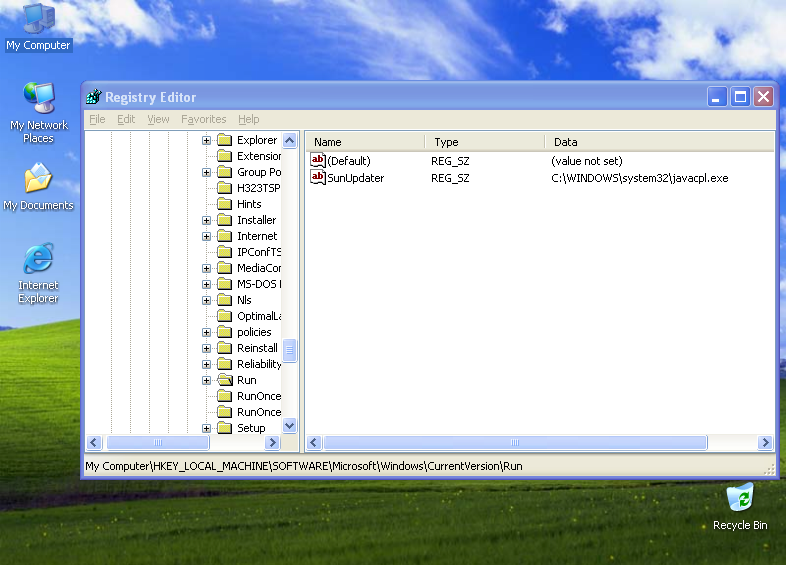
Task: Open the File menu
Action: click(97, 119)
